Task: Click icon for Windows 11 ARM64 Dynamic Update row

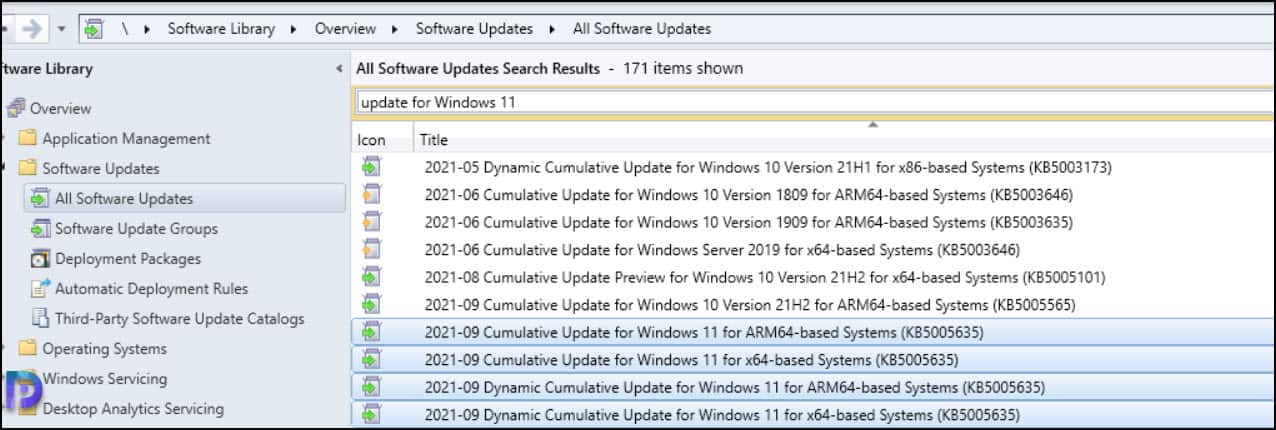Action: [371, 387]
